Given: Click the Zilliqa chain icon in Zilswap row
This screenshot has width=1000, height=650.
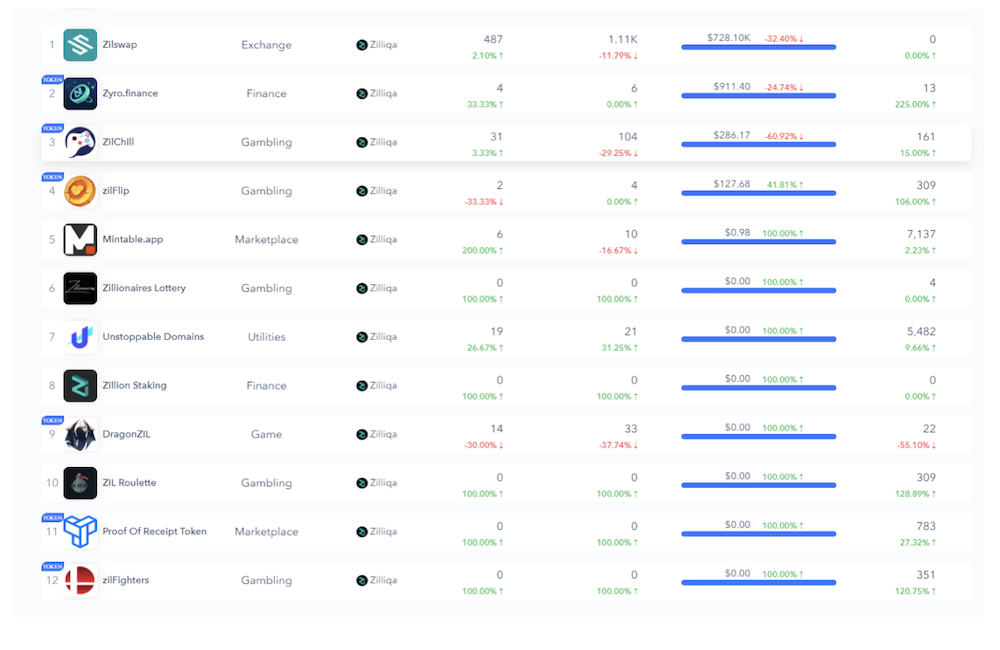Looking at the screenshot, I should pos(362,45).
